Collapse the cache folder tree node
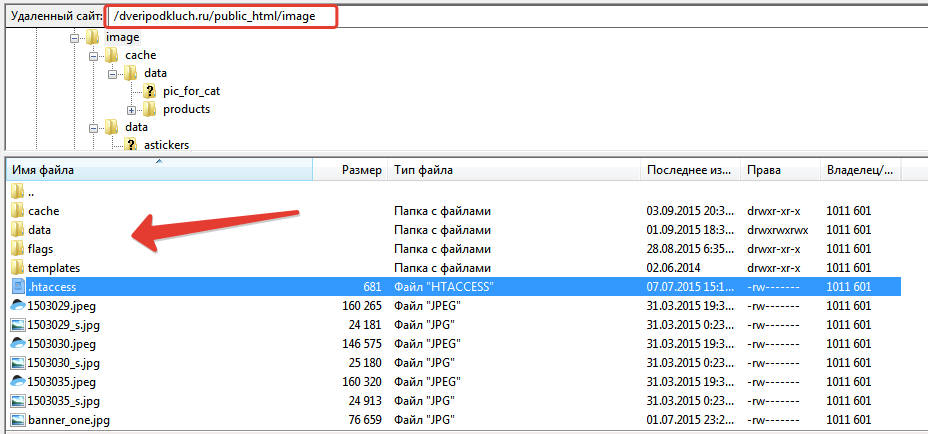The height and width of the screenshot is (434, 928). point(93,56)
